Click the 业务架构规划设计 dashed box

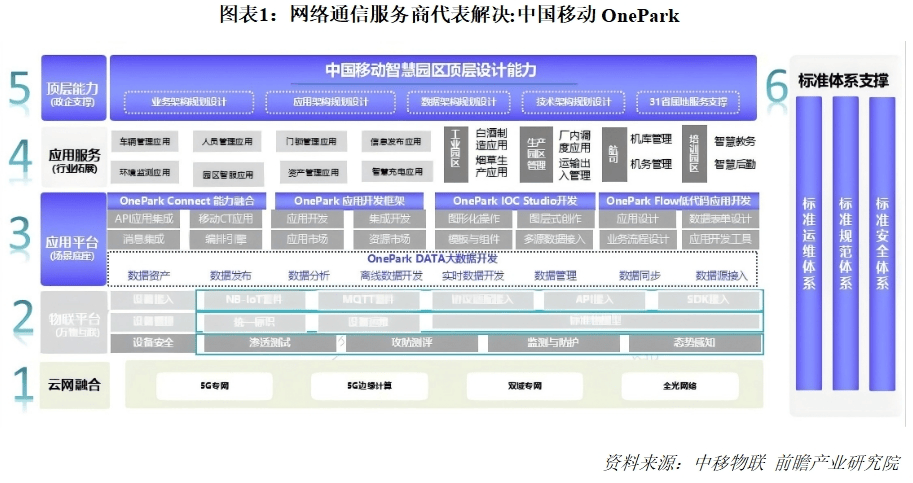tap(189, 102)
